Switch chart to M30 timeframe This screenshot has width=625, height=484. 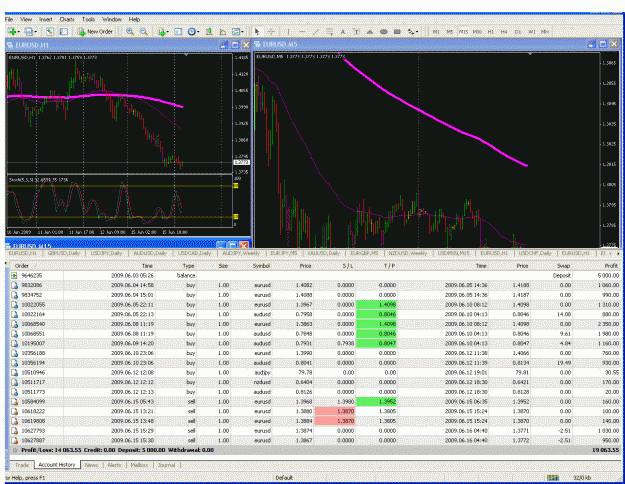coord(477,32)
